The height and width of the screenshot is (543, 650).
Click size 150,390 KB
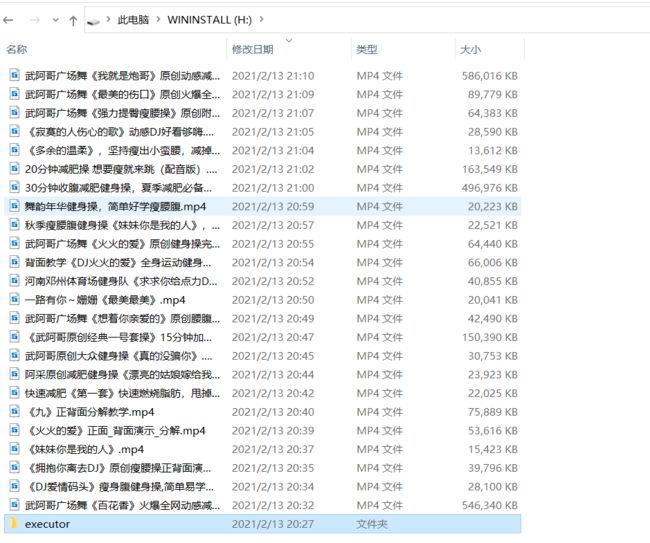click(x=490, y=337)
